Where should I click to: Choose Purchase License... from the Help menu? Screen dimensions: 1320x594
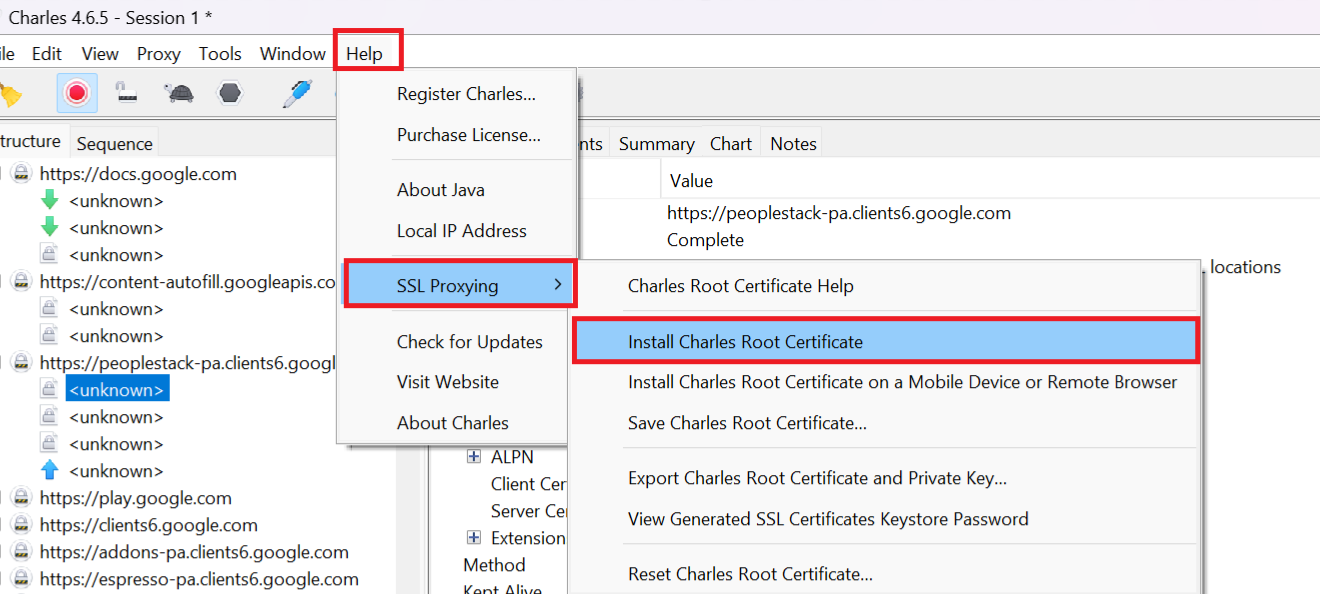click(x=469, y=135)
